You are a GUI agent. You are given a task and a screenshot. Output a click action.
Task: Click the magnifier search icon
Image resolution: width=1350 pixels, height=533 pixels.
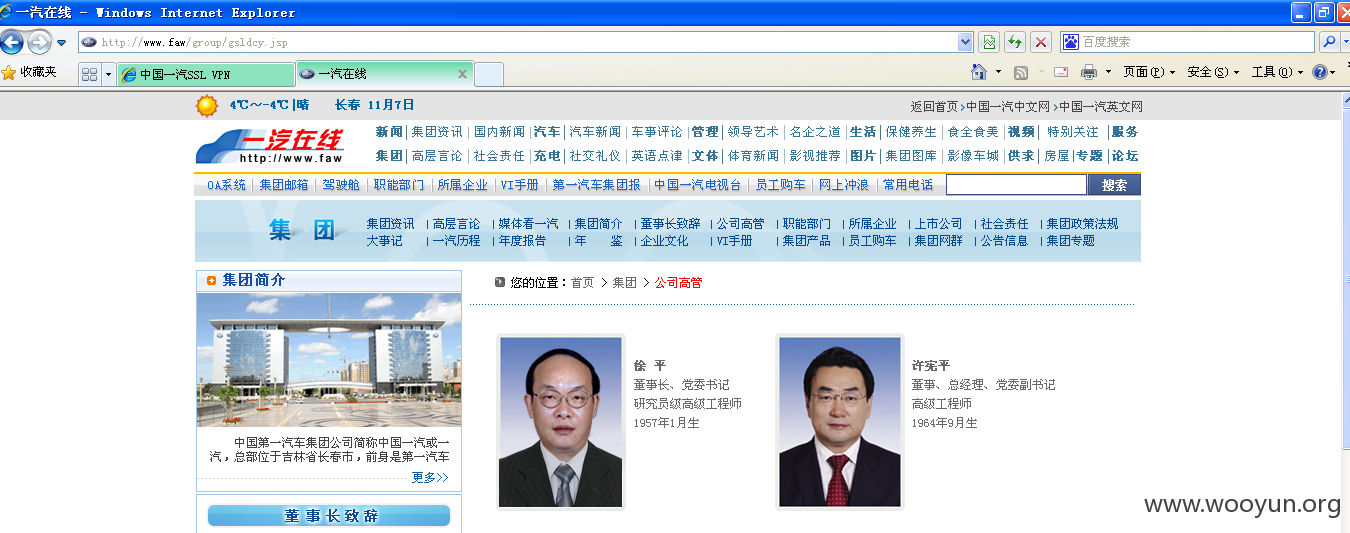click(x=1328, y=42)
